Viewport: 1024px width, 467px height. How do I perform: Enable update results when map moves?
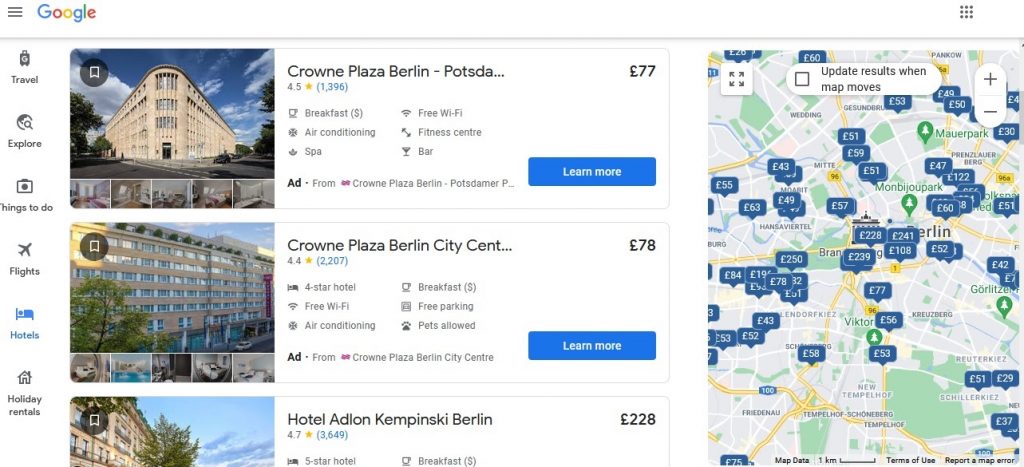[803, 79]
